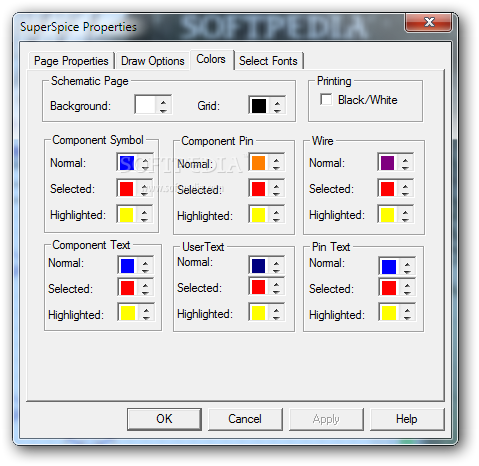Step the Component Text Selected color spinner
Image resolution: width=479 pixels, height=466 pixels.
coord(145,288)
